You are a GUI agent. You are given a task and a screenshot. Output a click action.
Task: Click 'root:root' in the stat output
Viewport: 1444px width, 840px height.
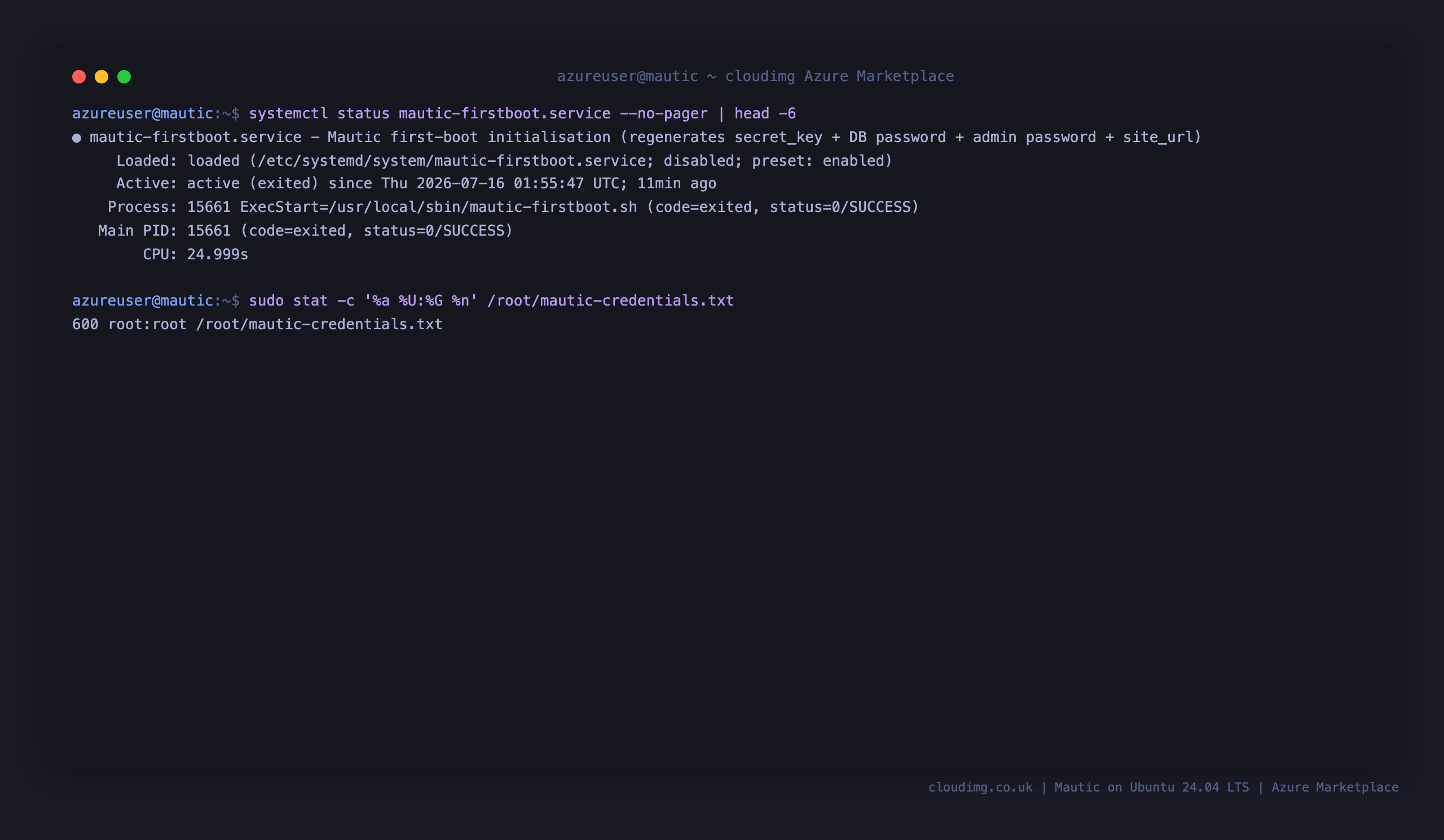[x=147, y=324]
